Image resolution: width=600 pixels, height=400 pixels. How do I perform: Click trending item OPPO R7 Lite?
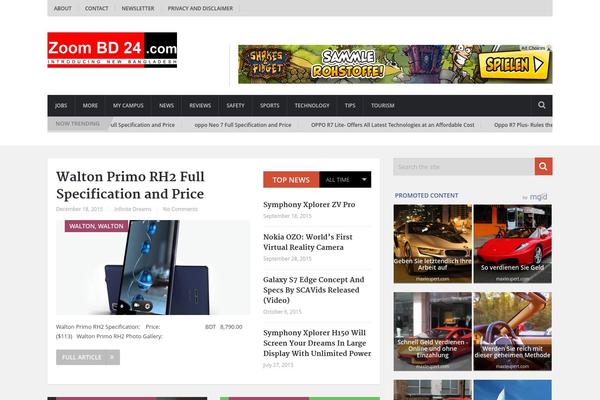tap(393, 125)
